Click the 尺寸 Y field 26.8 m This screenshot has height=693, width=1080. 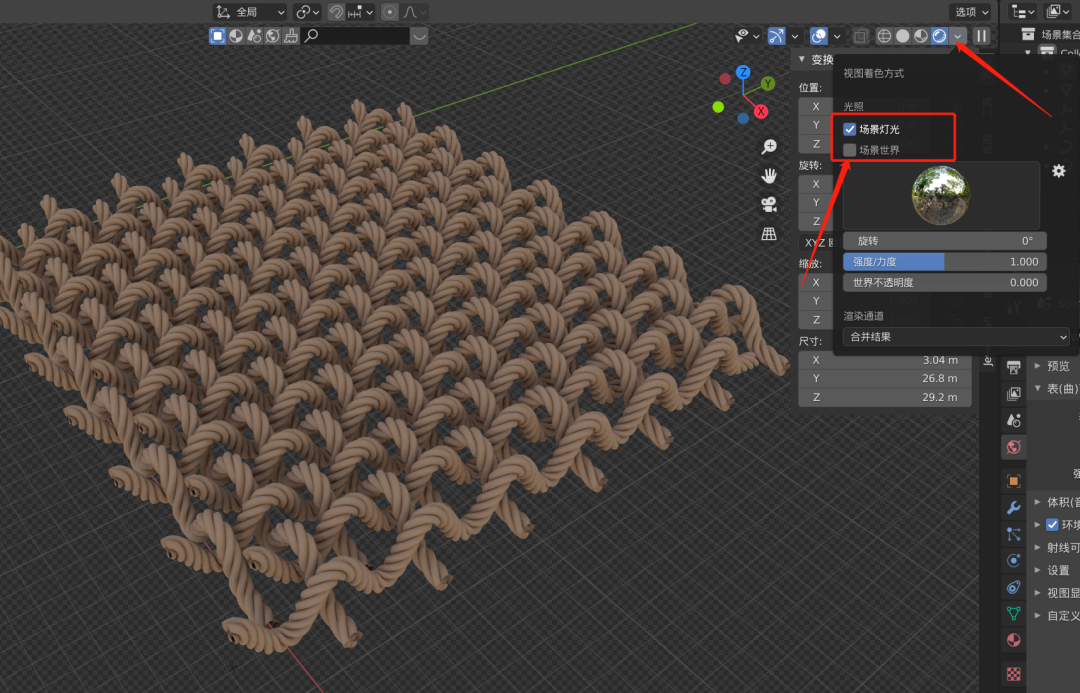884,378
